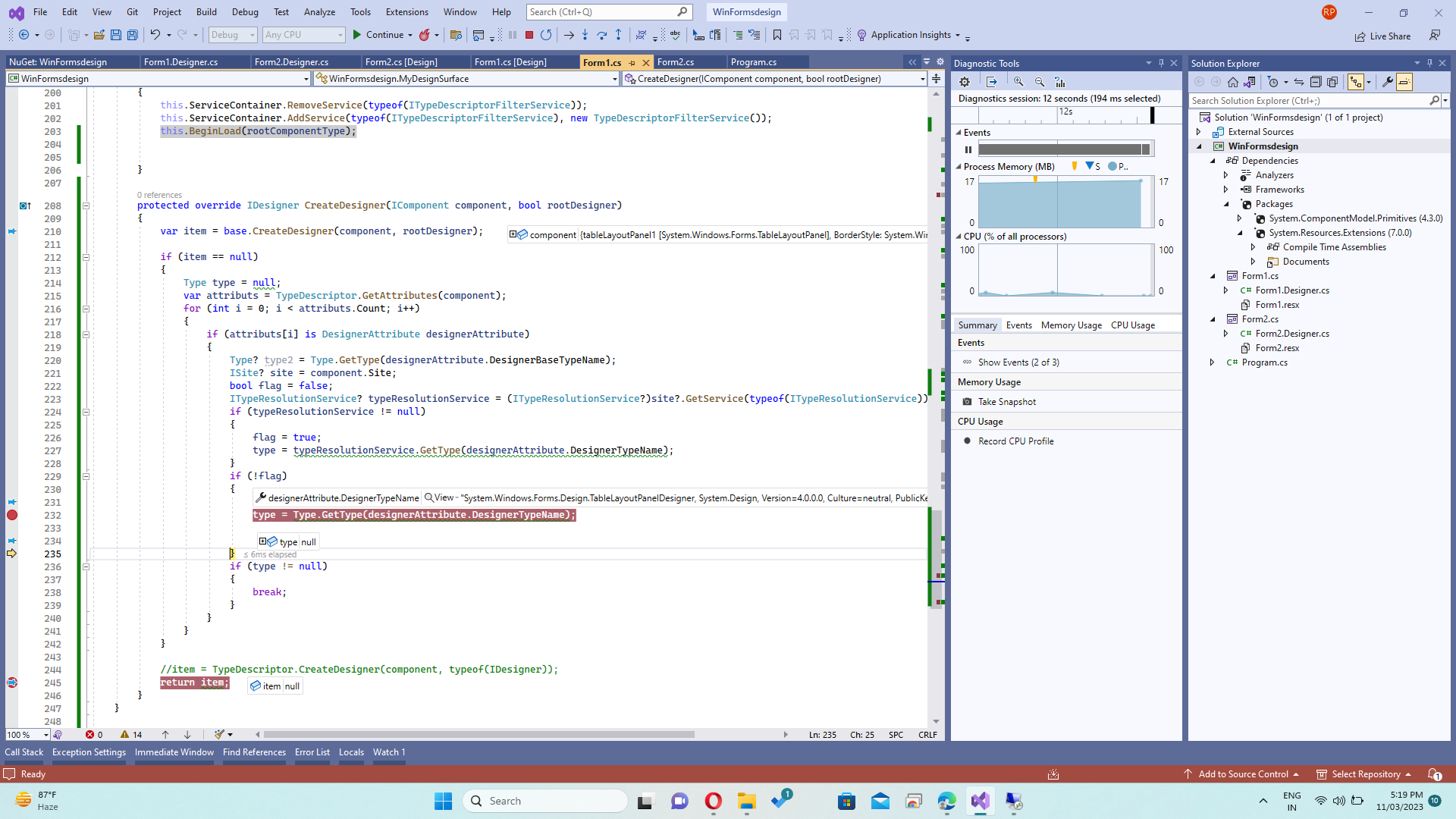
Task: Click Show Events (2 of 3)
Action: click(x=1018, y=362)
